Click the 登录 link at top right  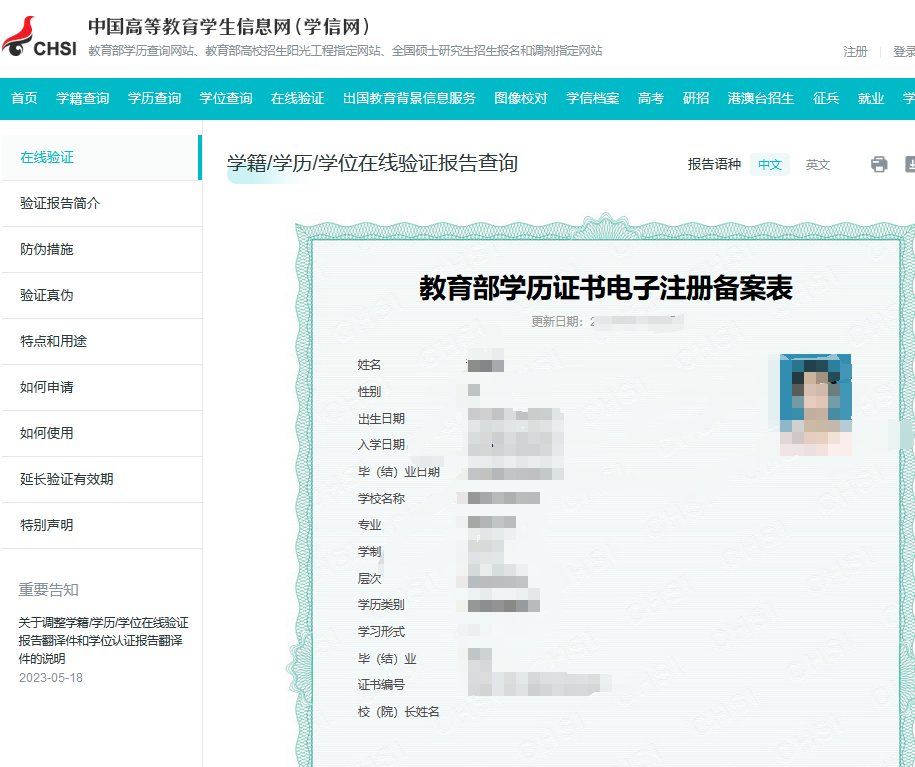(904, 52)
